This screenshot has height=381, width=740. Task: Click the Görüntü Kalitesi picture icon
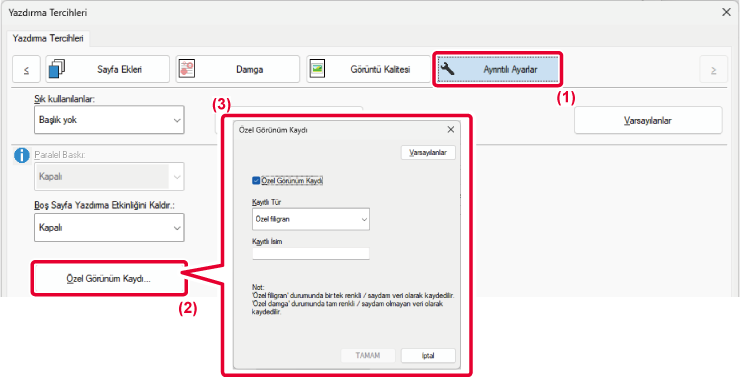click(x=317, y=69)
